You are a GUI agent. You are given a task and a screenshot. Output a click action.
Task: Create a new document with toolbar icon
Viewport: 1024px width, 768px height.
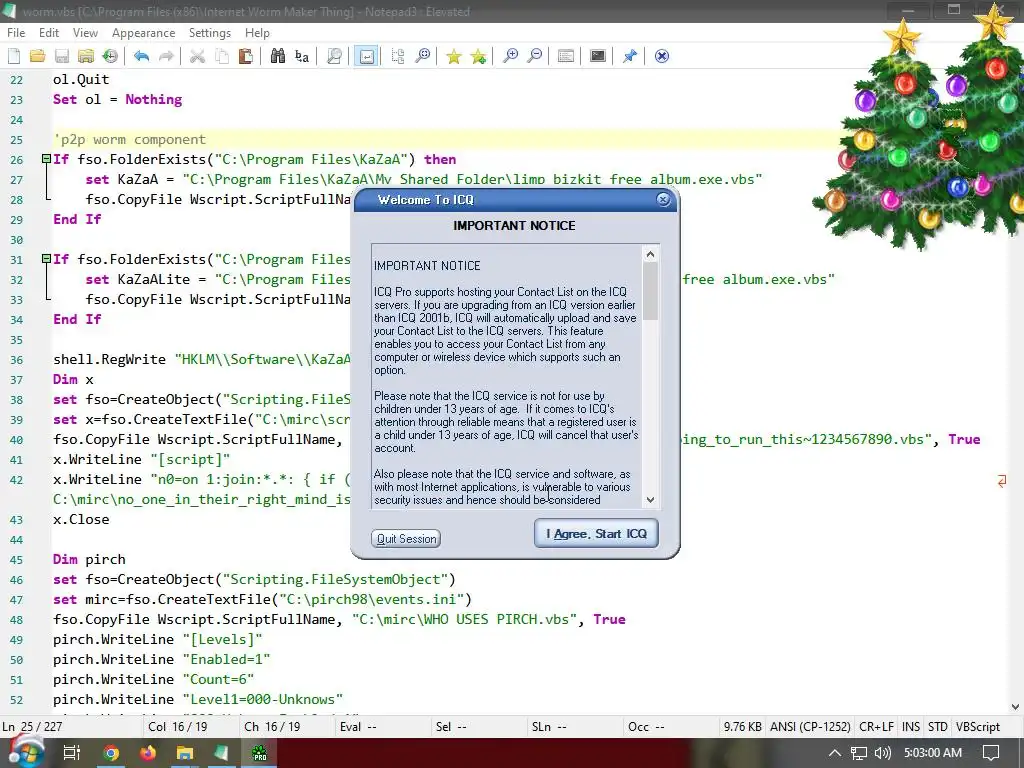14,56
